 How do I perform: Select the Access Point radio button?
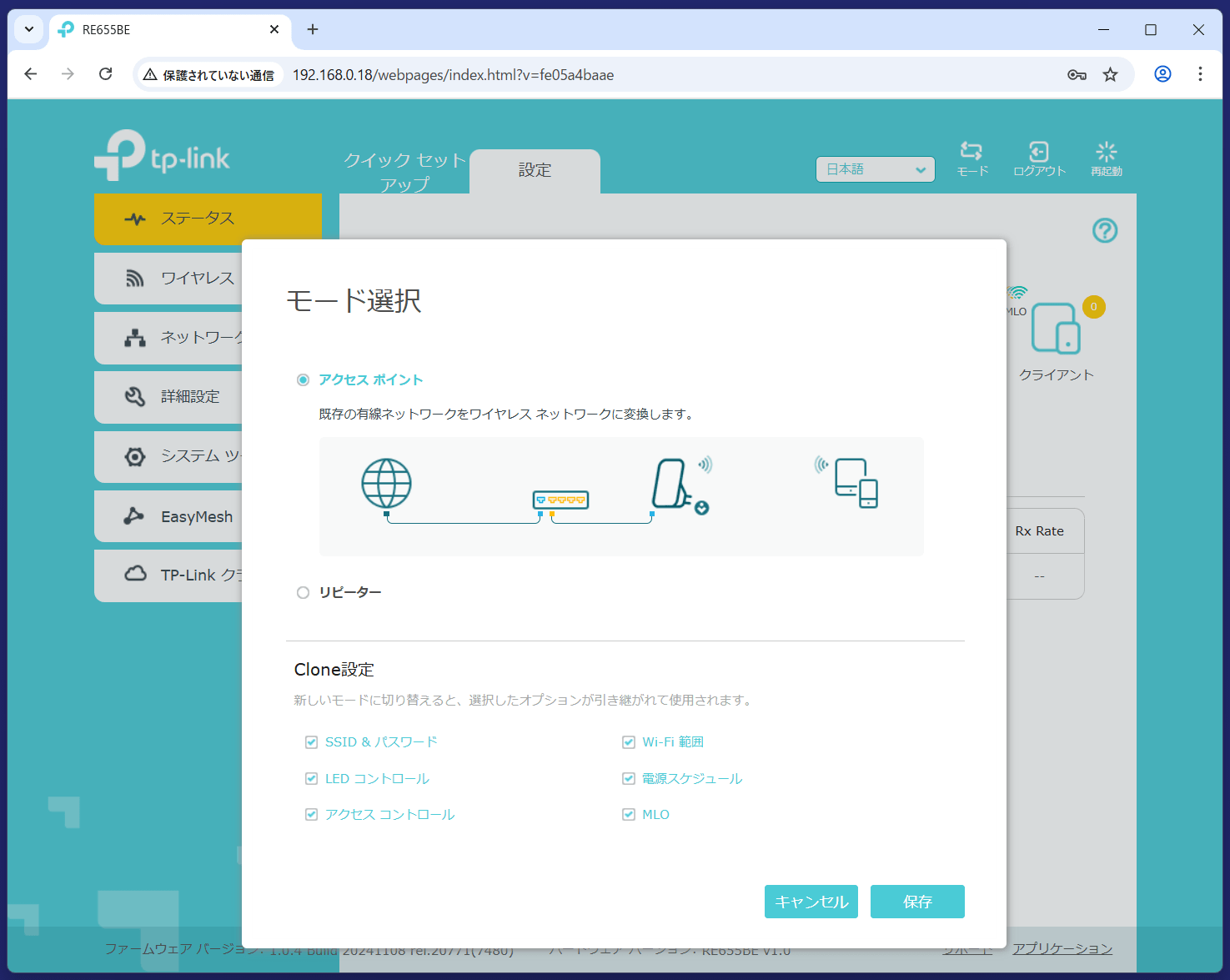304,380
